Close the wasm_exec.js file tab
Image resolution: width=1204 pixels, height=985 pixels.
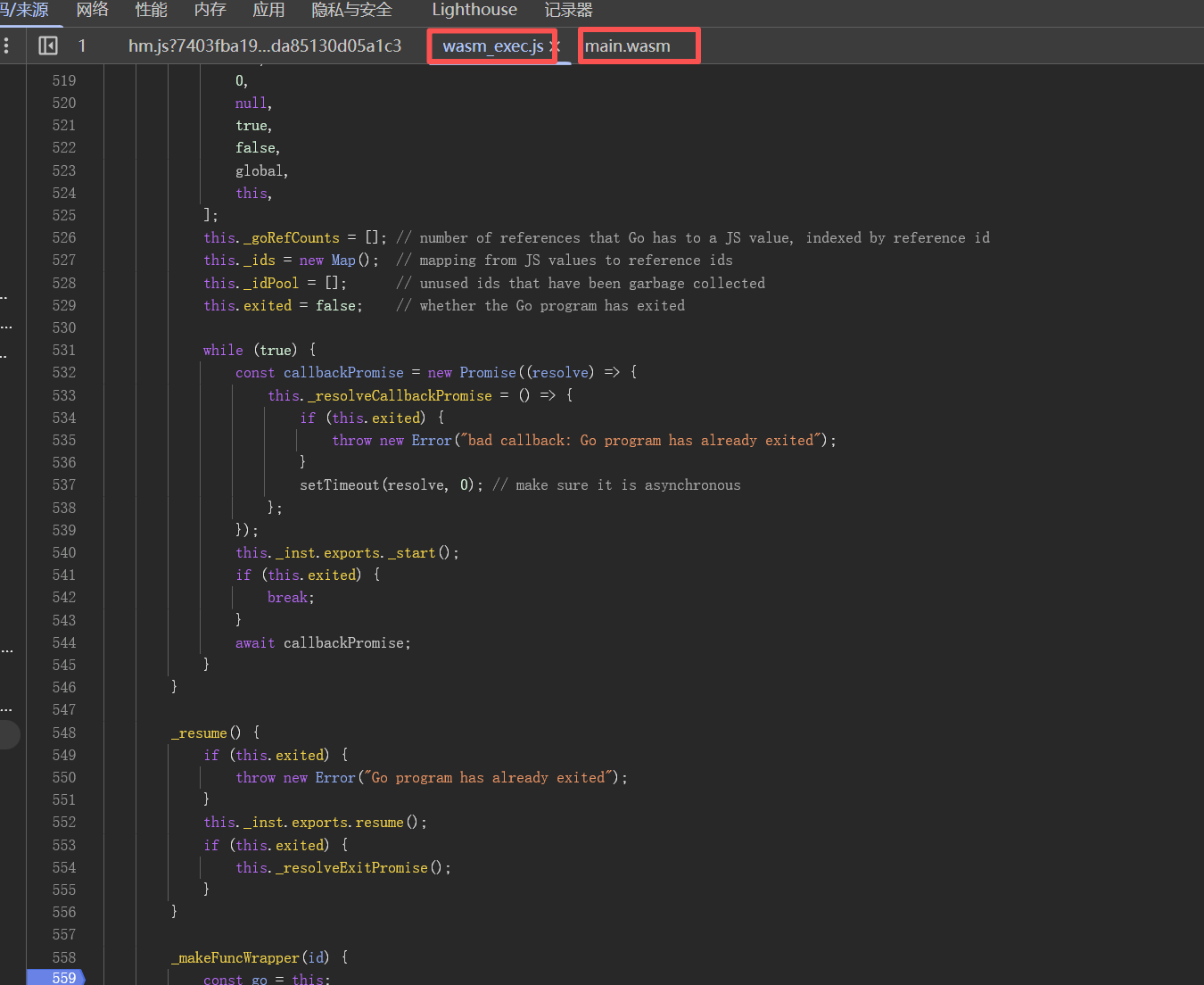click(555, 46)
